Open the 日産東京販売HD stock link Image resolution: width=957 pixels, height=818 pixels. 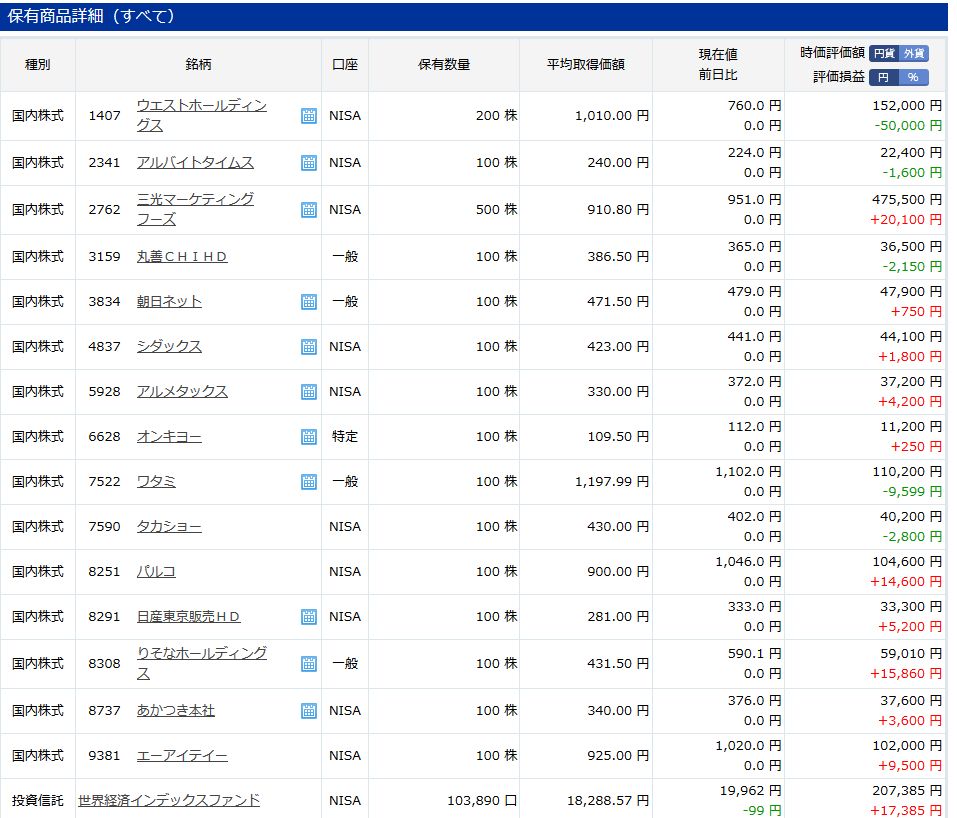tap(189, 617)
